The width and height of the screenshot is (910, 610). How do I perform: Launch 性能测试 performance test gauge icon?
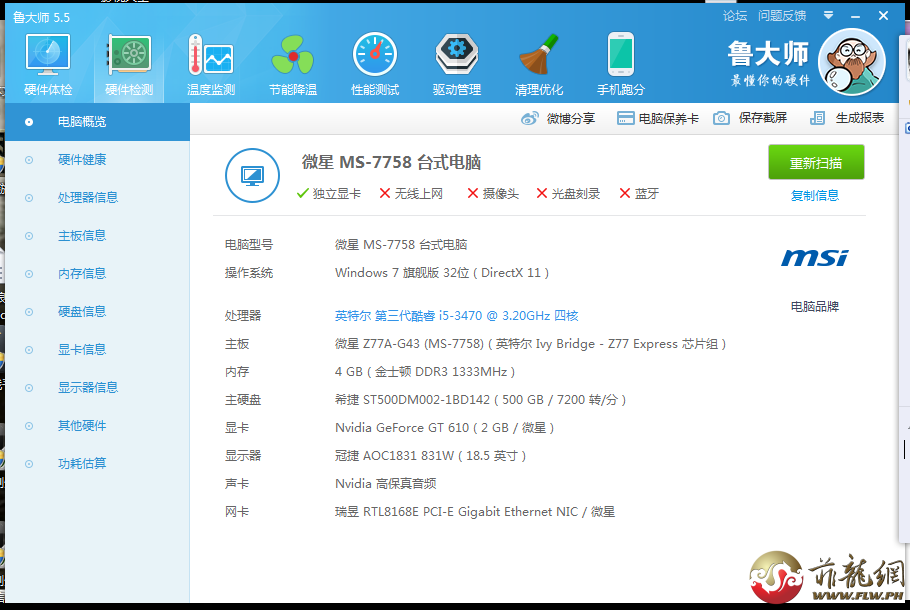(375, 55)
